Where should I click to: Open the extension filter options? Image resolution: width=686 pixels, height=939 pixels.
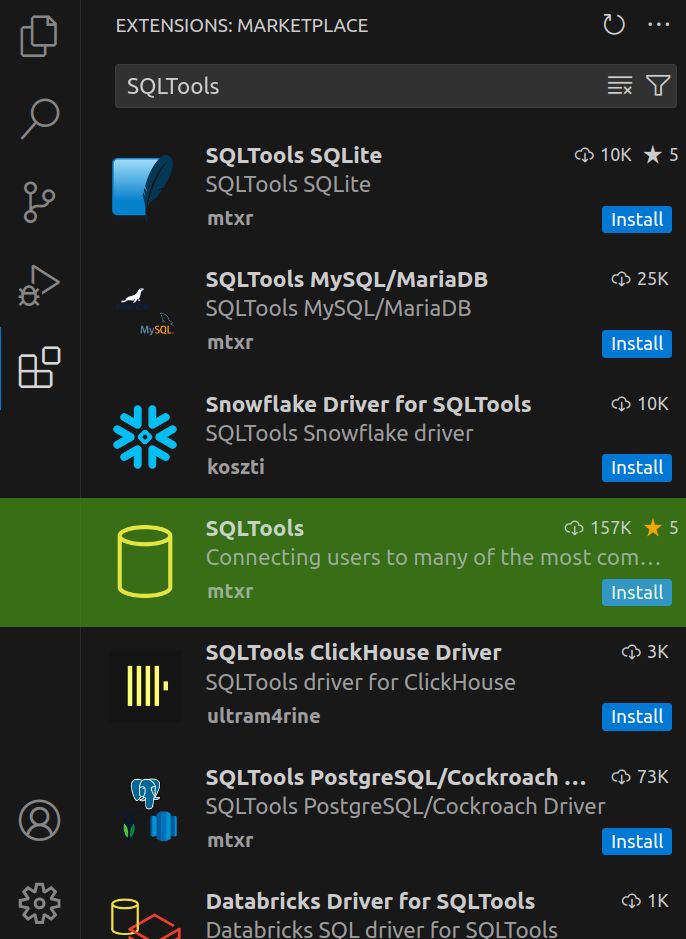coord(658,86)
